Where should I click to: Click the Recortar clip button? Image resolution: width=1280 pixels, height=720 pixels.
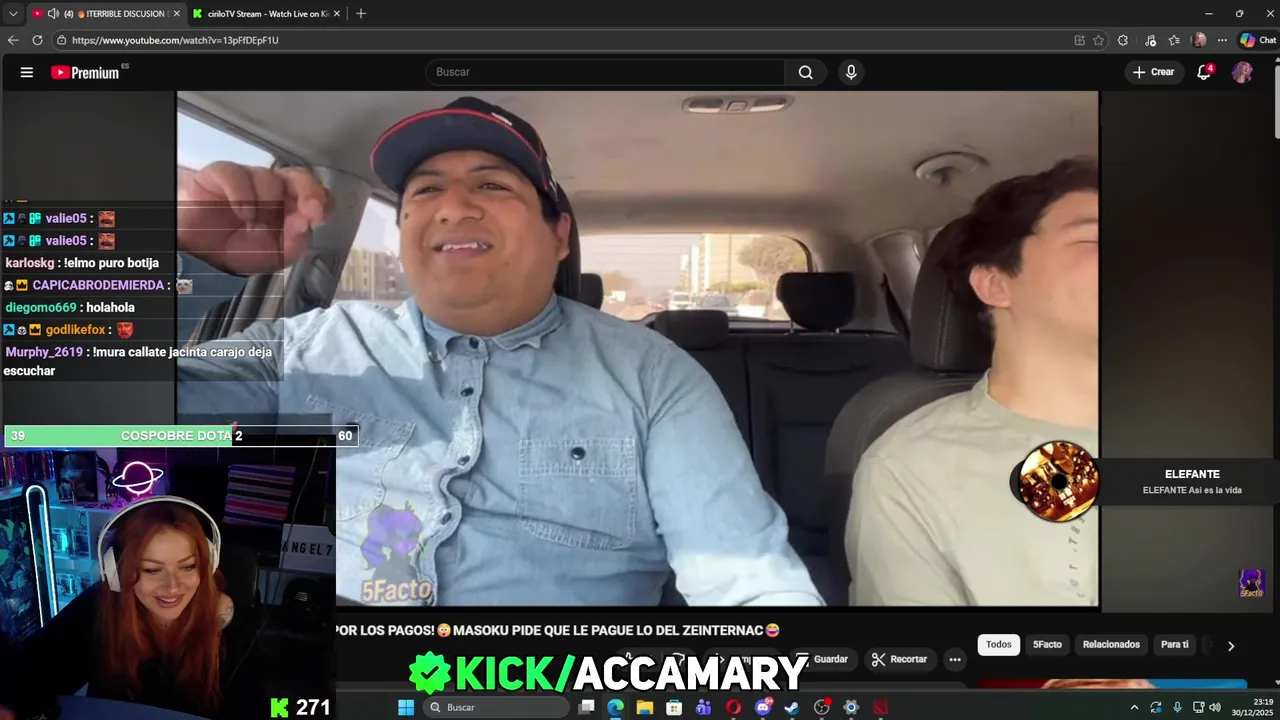coord(899,659)
